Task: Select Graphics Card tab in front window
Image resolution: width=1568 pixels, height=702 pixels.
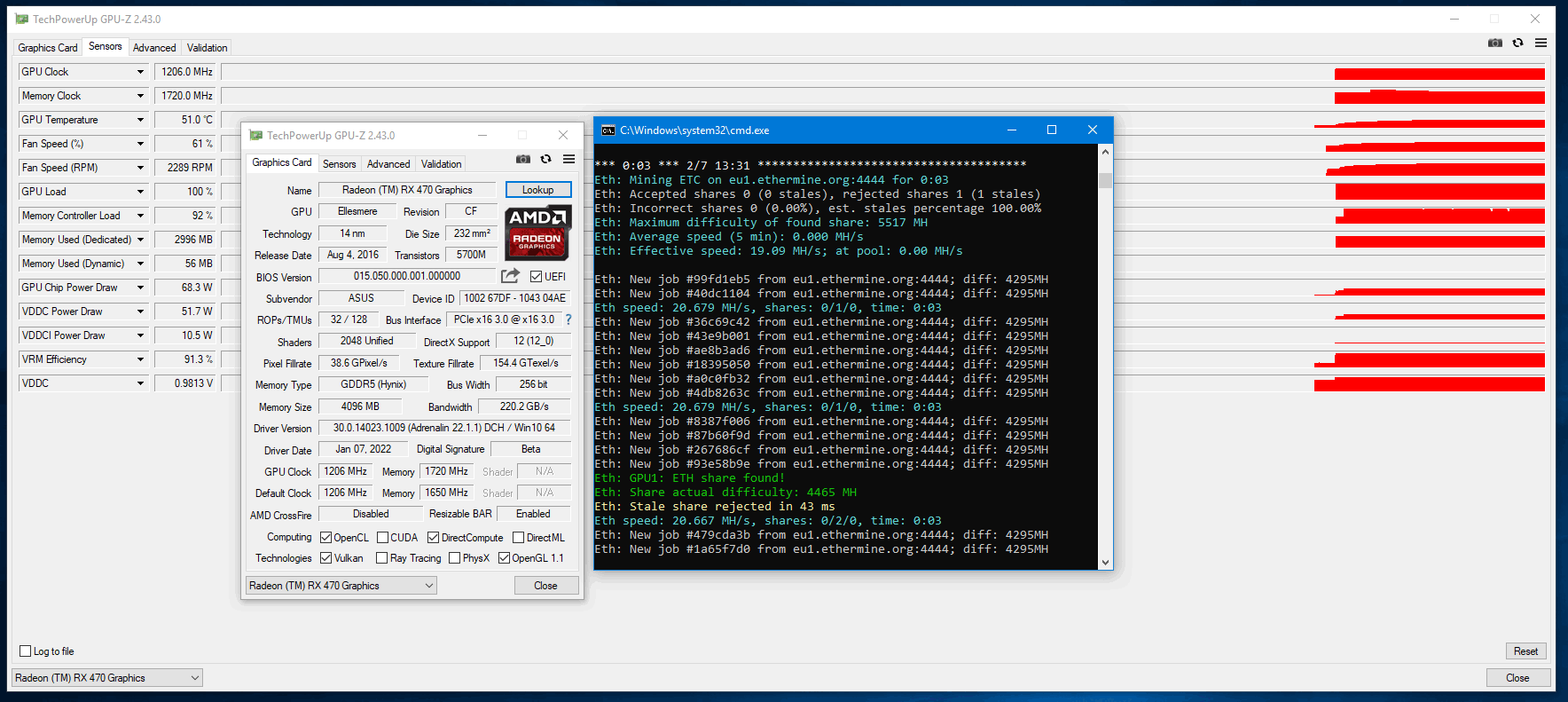Action: (x=282, y=162)
